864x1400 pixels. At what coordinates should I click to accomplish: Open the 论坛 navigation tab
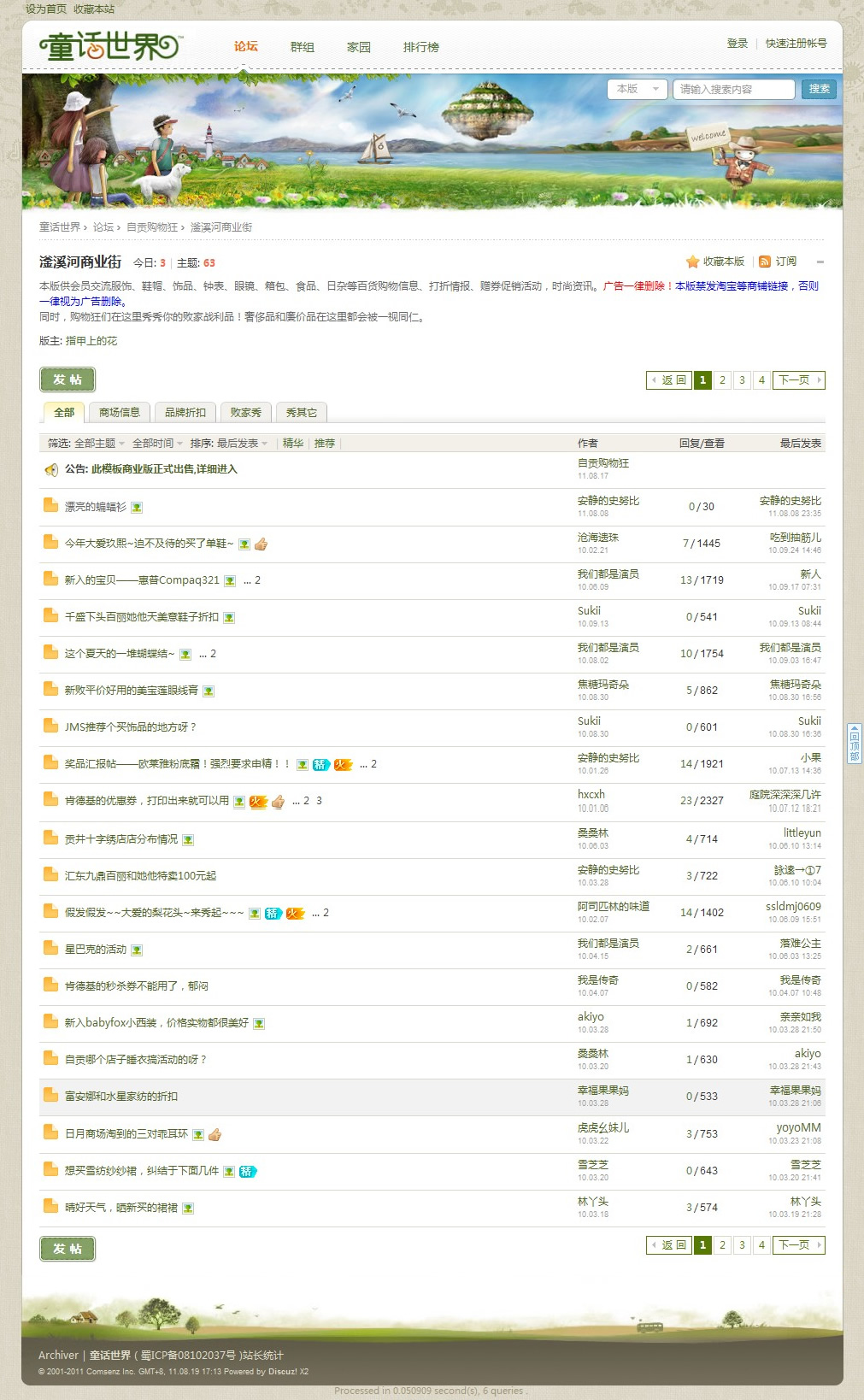tap(246, 46)
